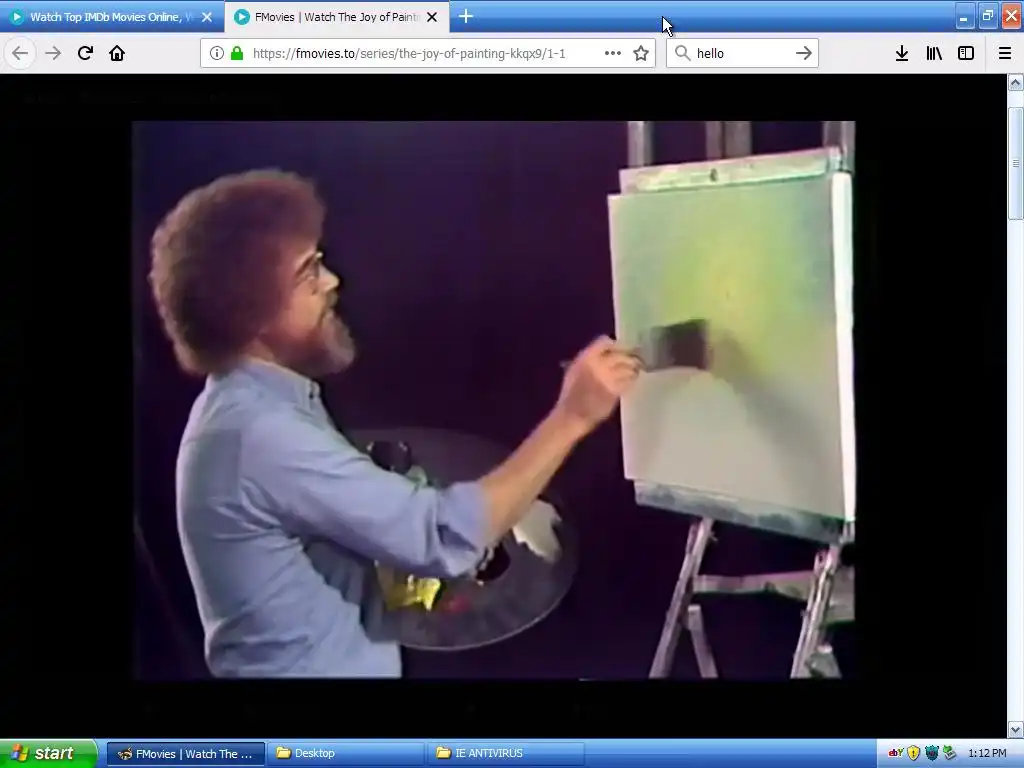
Task: Go back to the previous page
Action: (x=20, y=53)
